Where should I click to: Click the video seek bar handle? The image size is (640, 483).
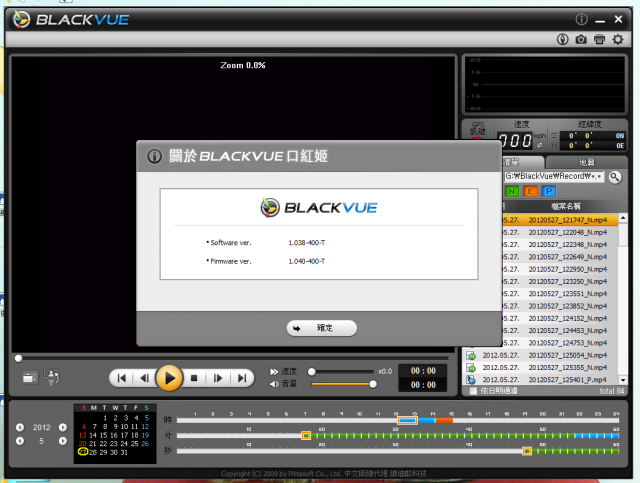[18, 358]
